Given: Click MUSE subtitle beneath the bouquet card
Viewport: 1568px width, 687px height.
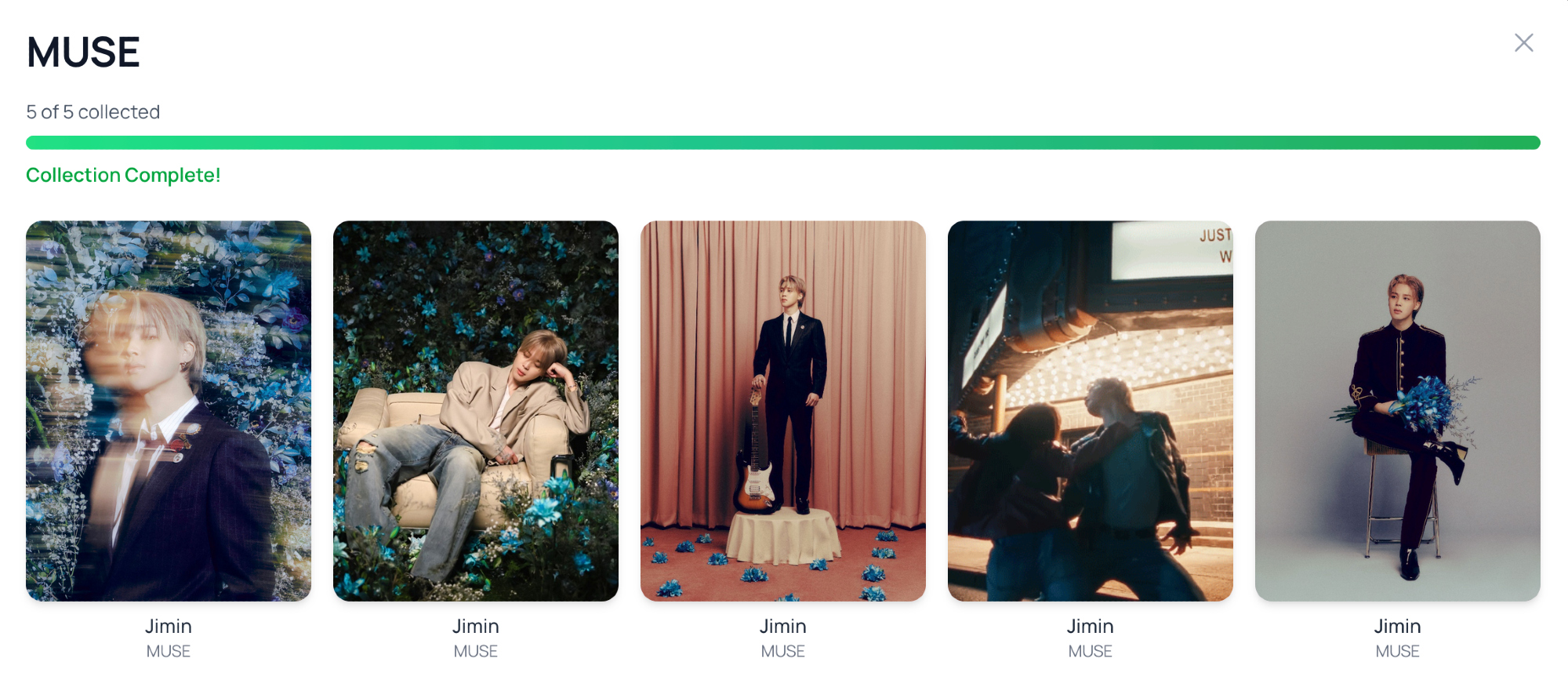Looking at the screenshot, I should tap(1398, 651).
